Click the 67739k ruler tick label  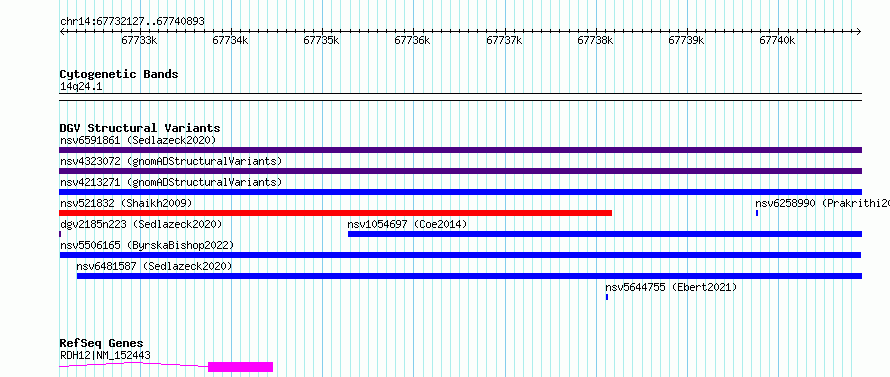tap(686, 41)
